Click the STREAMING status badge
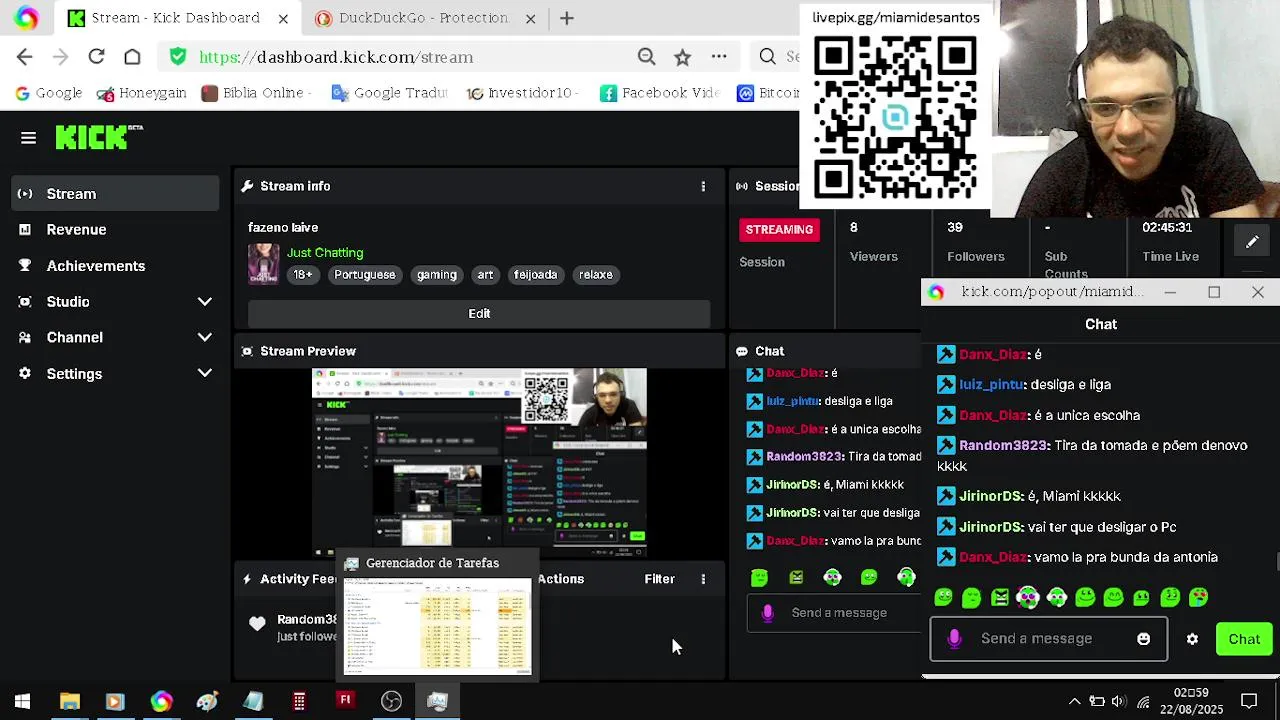Screen dimensions: 1280x720 coord(779,230)
